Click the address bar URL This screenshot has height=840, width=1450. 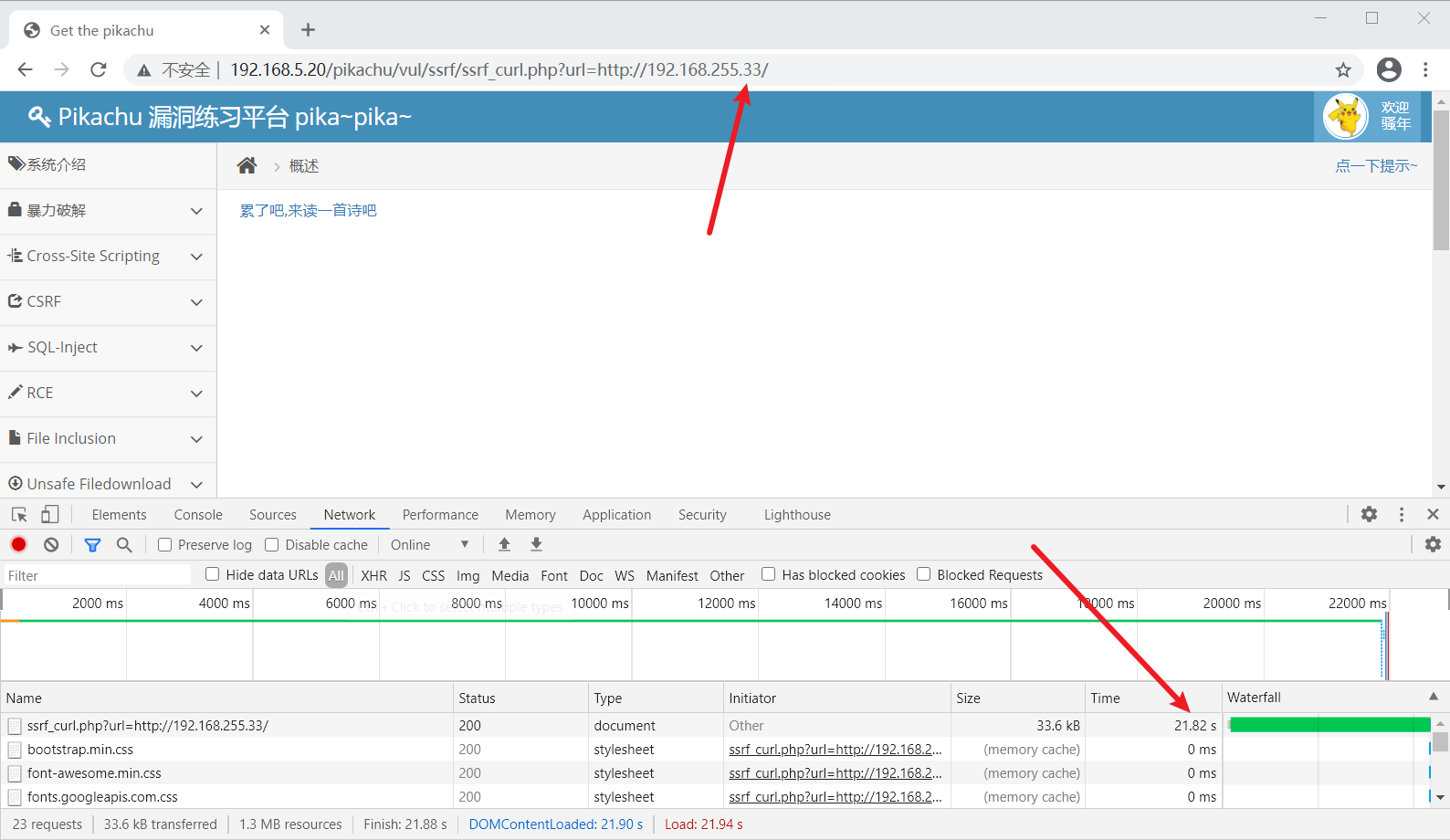[499, 69]
